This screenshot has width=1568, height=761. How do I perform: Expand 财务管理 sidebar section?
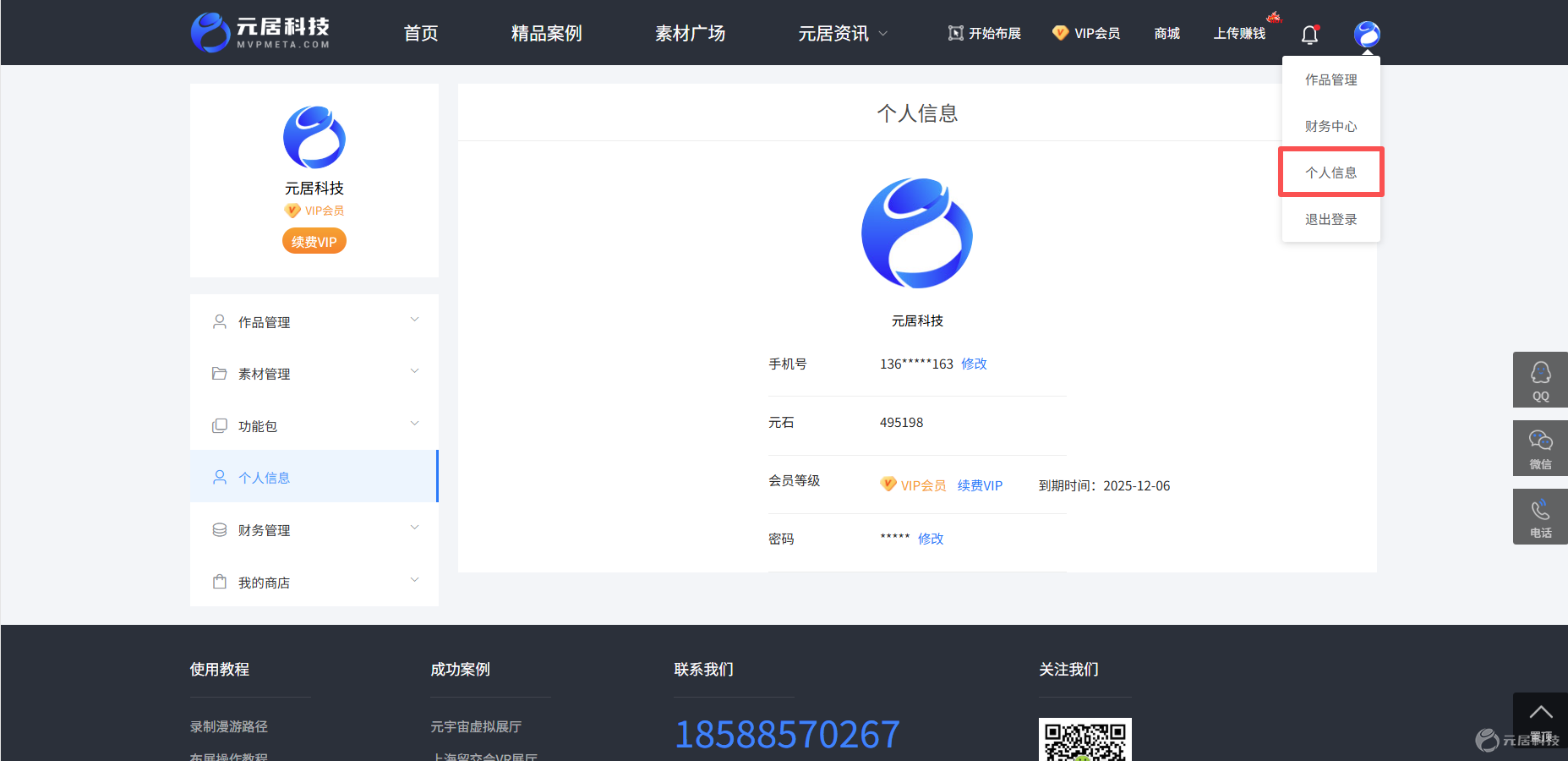coord(314,529)
